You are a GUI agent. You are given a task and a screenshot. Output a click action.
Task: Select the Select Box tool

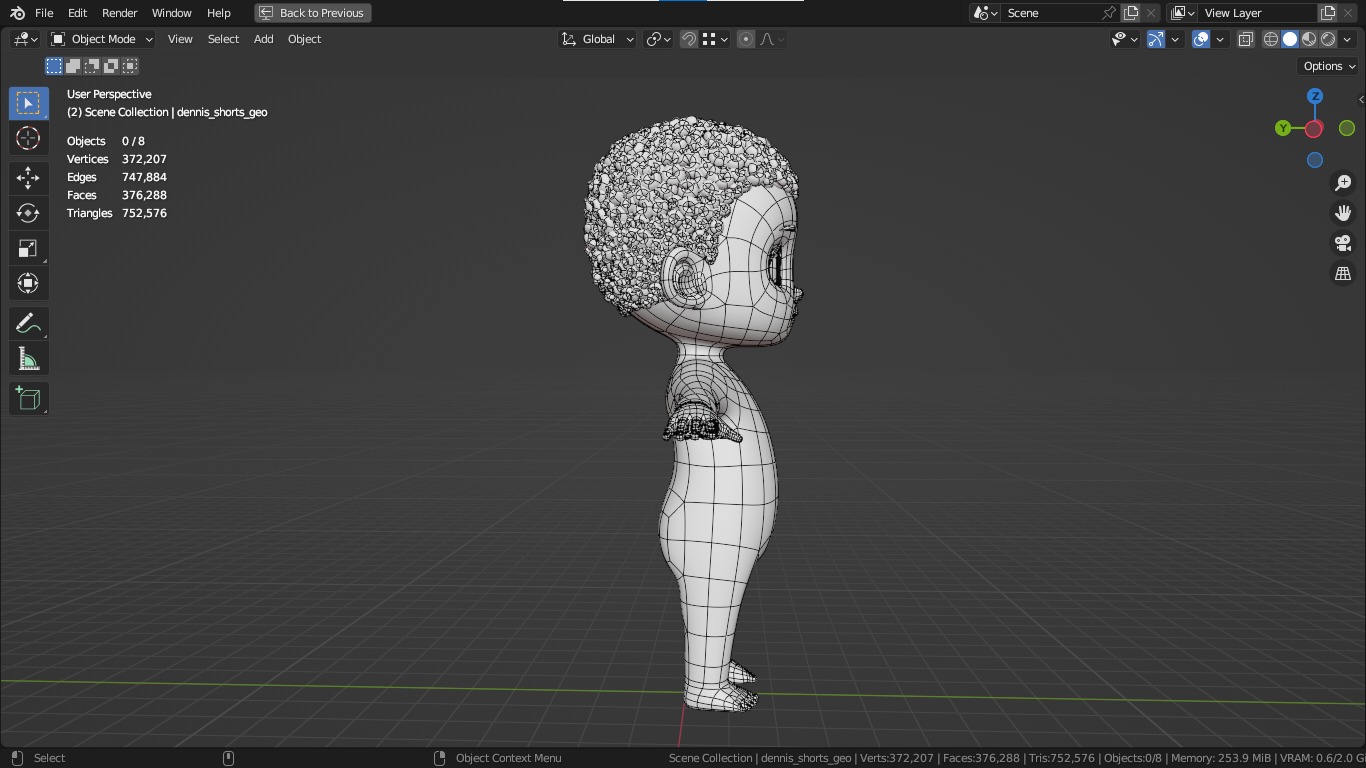[x=28, y=103]
